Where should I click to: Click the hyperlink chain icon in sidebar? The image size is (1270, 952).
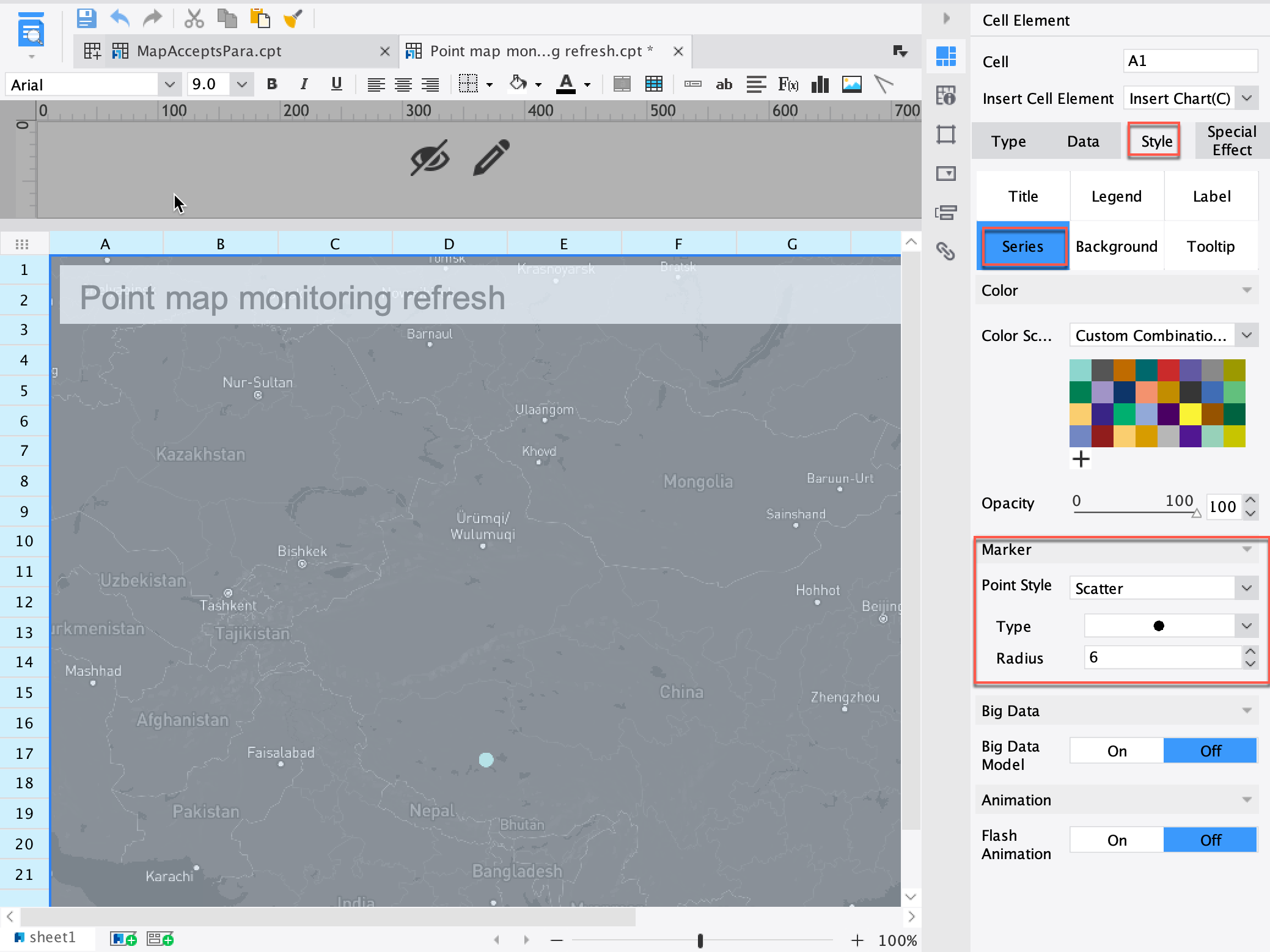945,251
